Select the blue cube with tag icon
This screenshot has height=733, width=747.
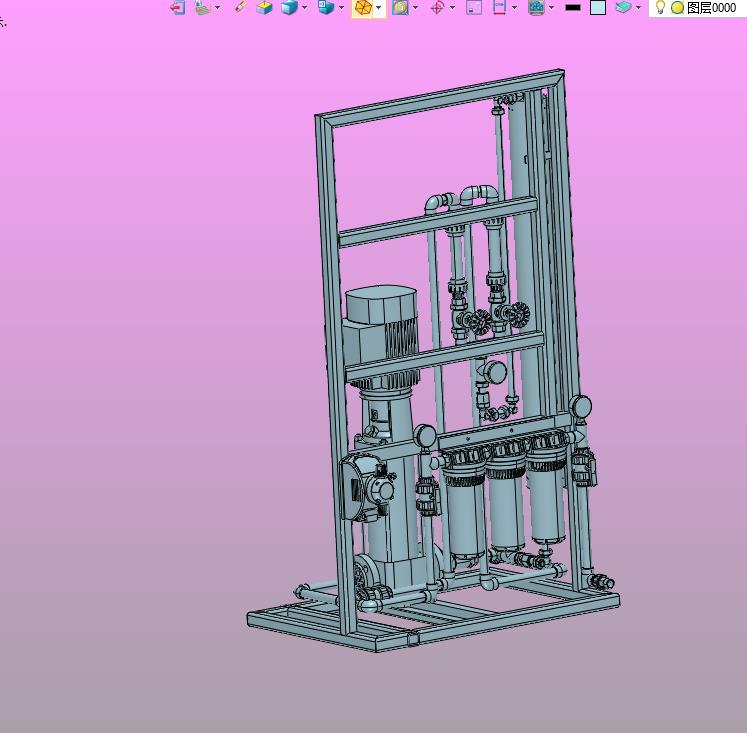coord(326,7)
